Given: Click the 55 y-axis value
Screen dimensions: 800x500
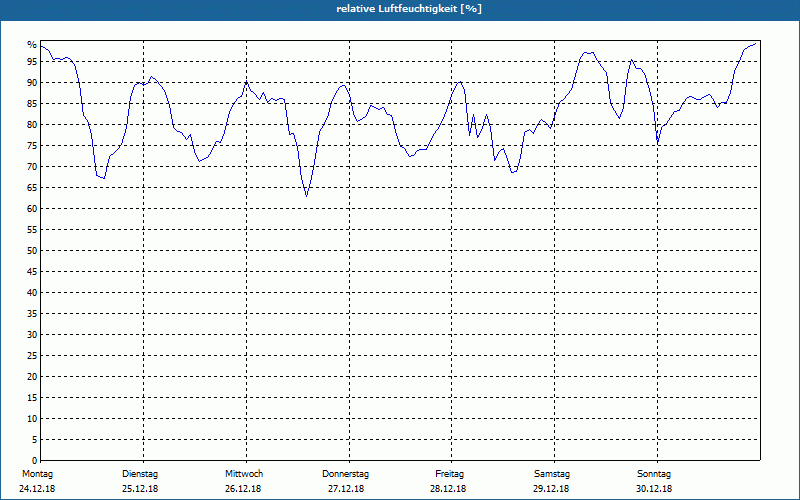Looking at the screenshot, I should tap(32, 230).
